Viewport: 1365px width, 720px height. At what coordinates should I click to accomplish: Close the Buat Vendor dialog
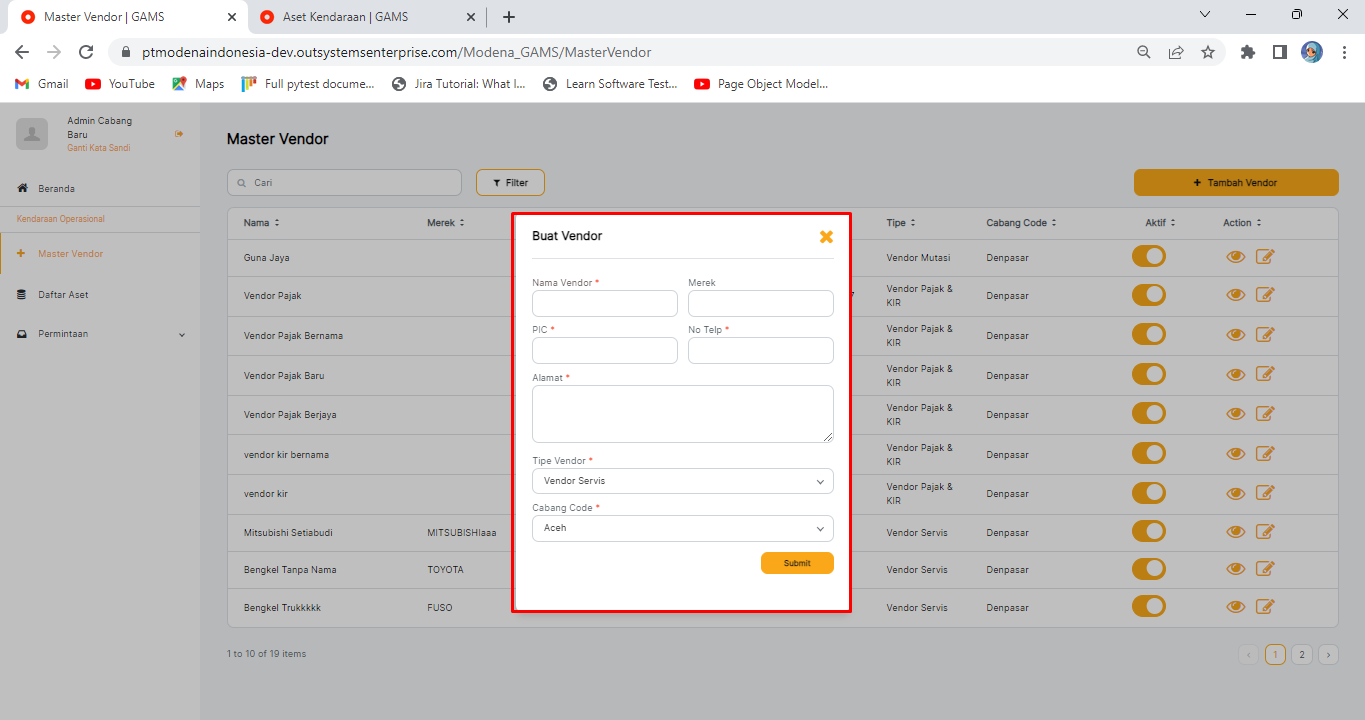(826, 237)
